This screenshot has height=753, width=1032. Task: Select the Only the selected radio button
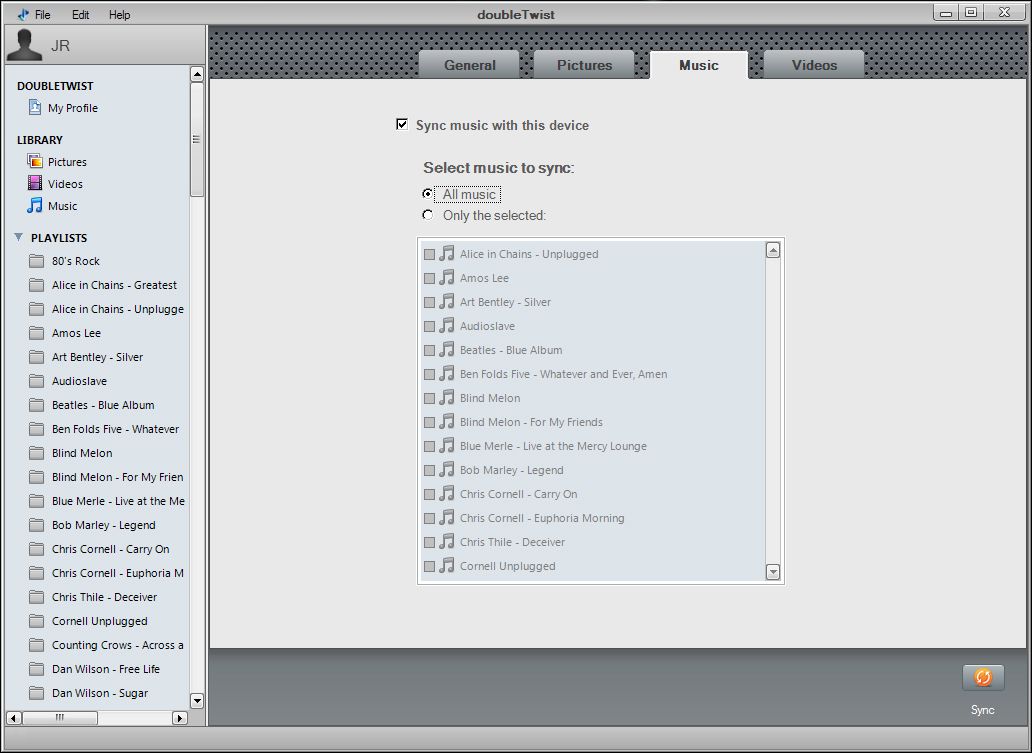tap(428, 215)
